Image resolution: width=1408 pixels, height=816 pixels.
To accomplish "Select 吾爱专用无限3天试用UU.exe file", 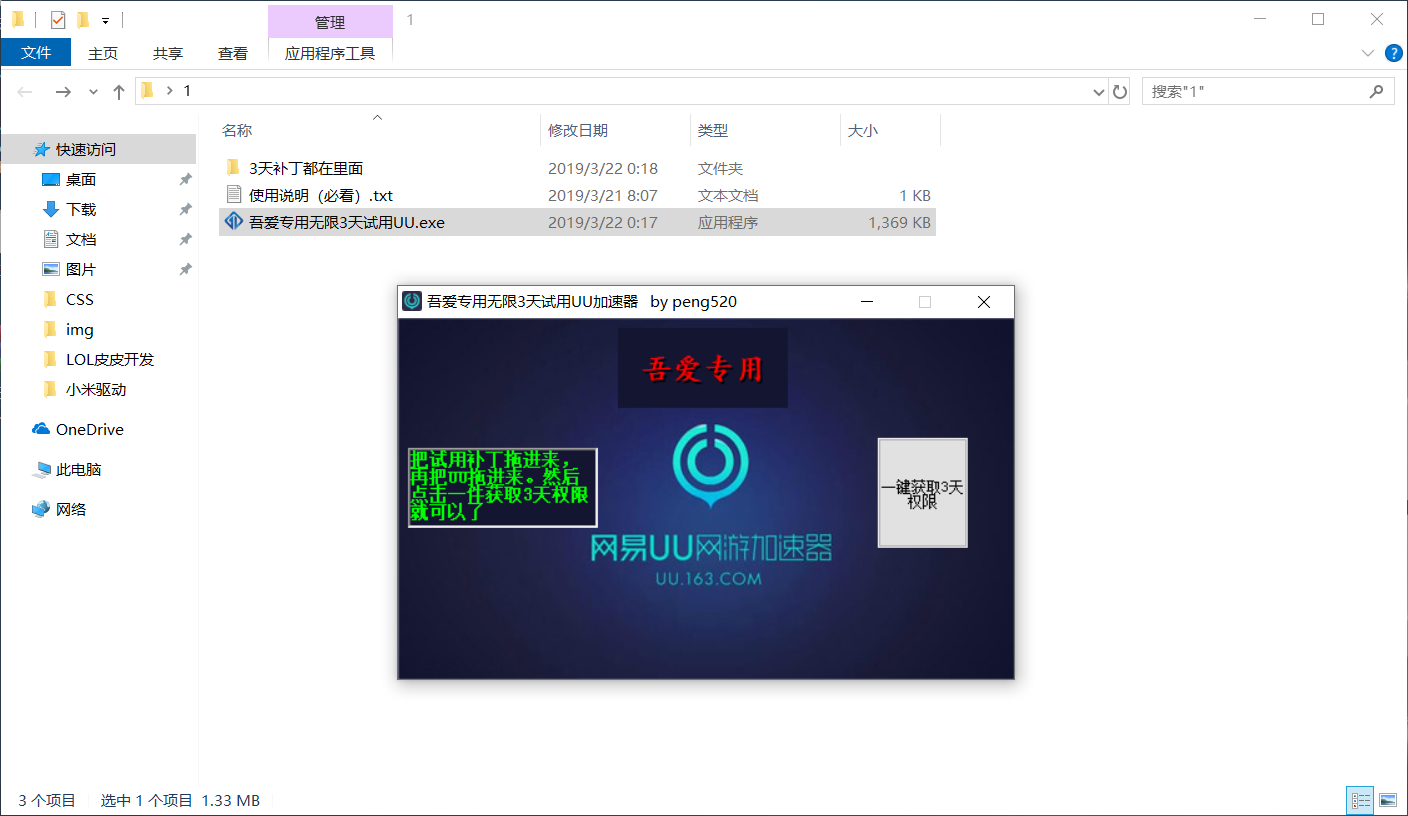I will point(577,222).
